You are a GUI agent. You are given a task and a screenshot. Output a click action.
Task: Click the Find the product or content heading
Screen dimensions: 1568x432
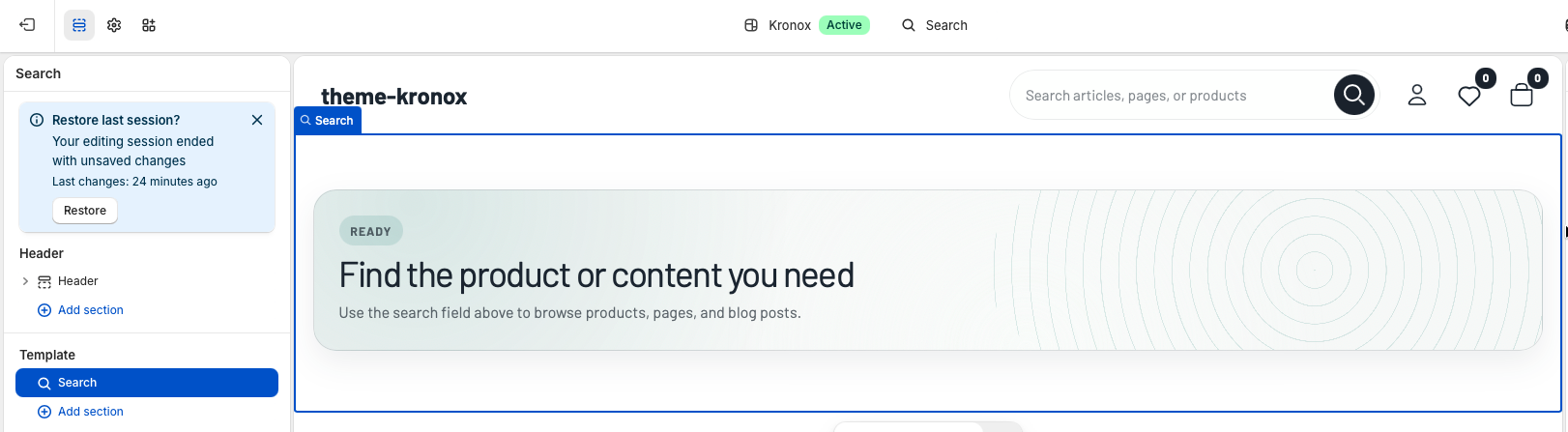[596, 275]
